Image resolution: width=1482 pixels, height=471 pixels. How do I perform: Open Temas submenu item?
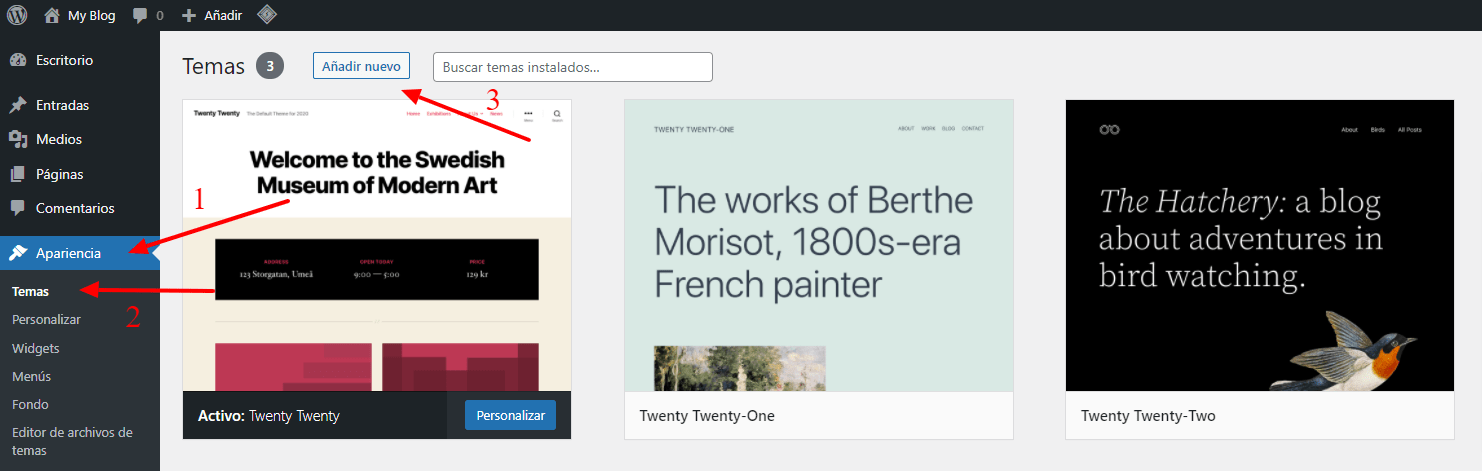30,291
